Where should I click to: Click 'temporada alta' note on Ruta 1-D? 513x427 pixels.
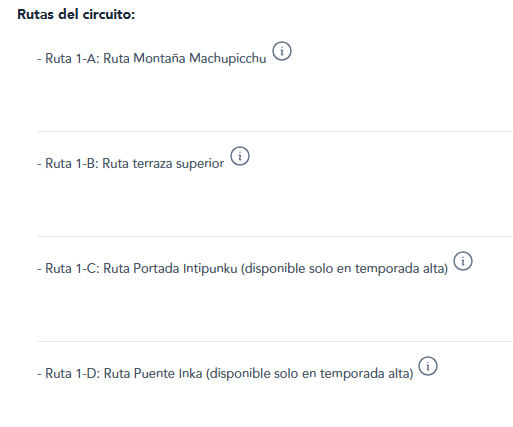[367, 373]
